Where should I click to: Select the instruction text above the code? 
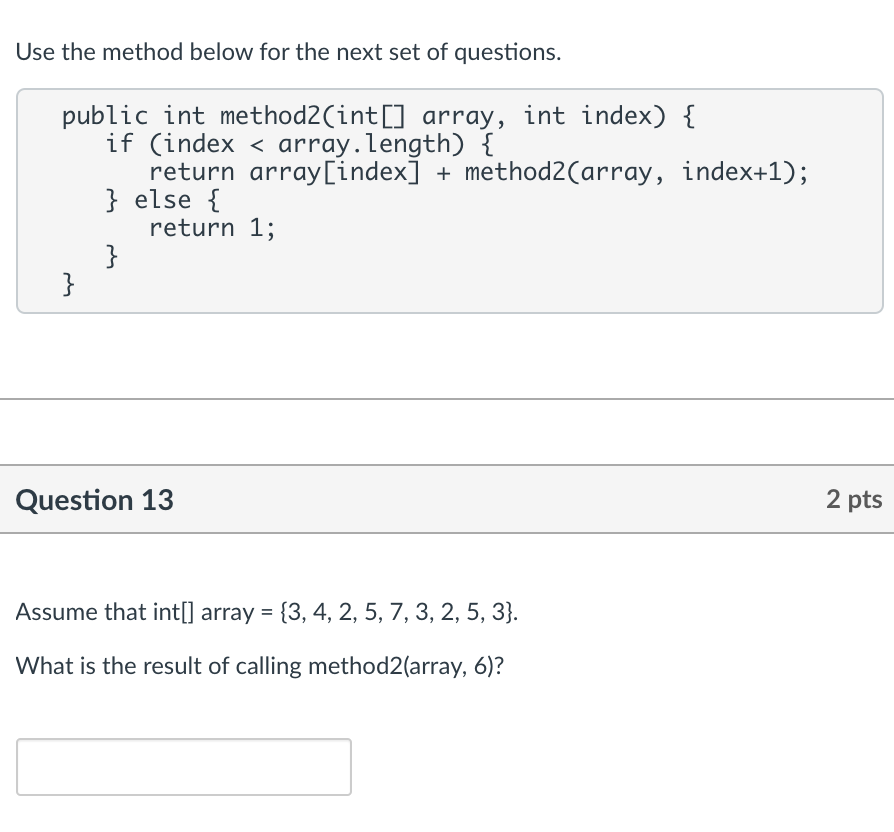288,52
